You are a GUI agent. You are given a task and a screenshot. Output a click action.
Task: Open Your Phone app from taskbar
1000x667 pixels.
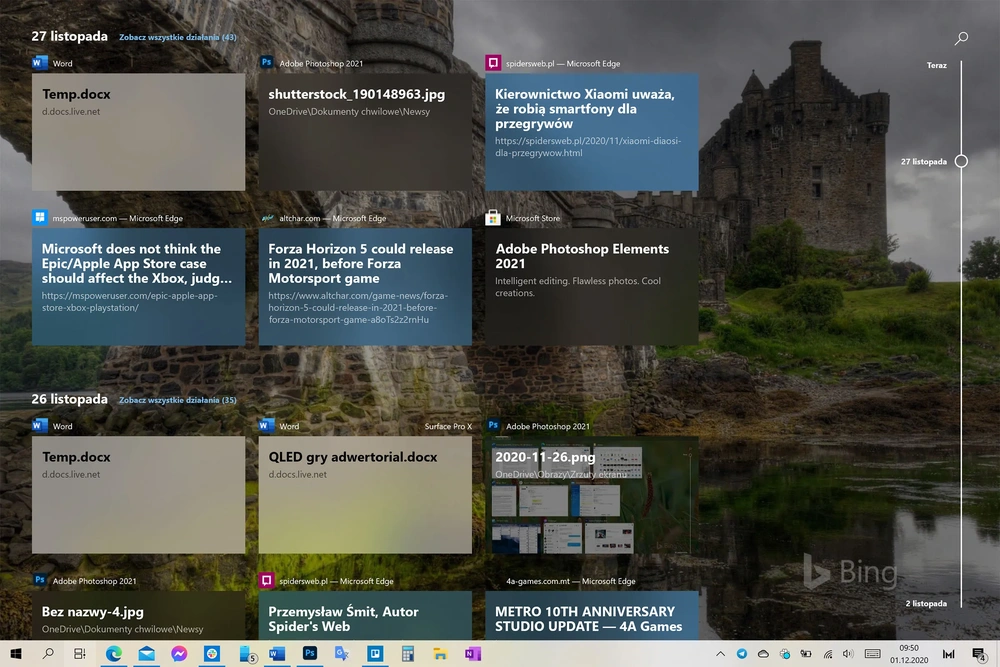tap(247, 654)
